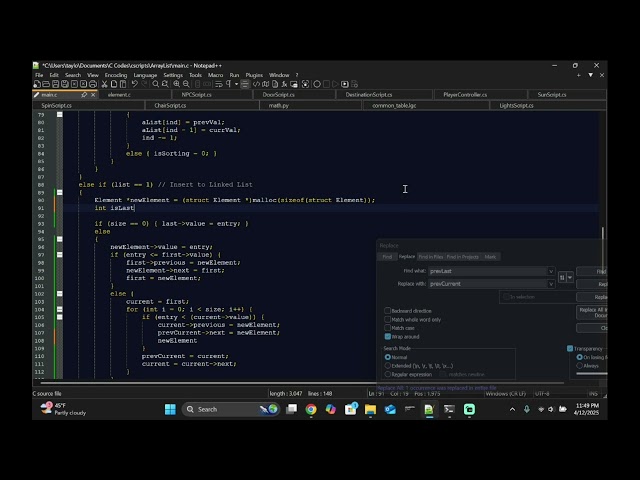Uncheck the Wrap around checkbox
This screenshot has height=480, width=640.
[x=387, y=337]
